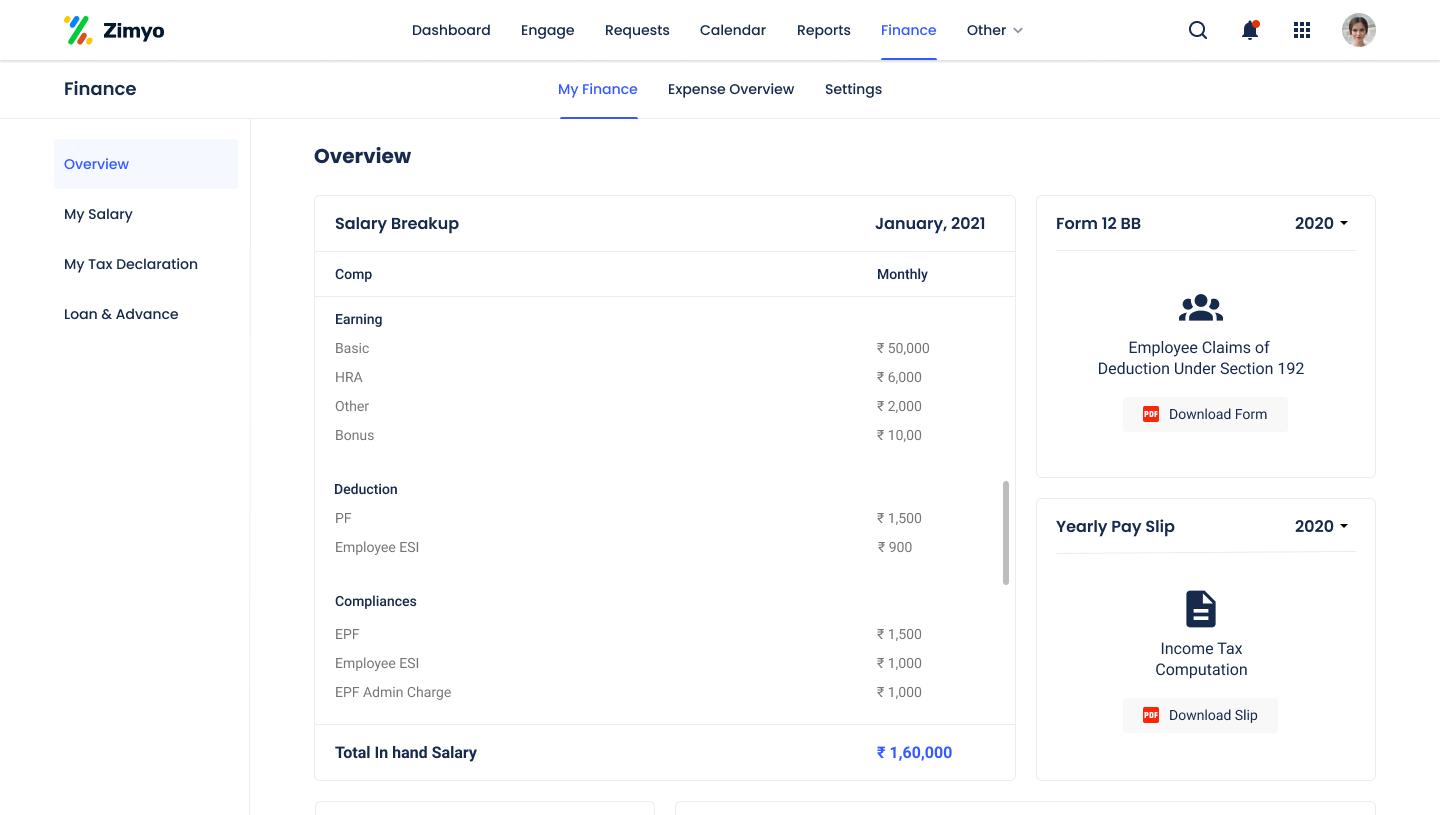This screenshot has height=815, width=1440.
Task: Click the Zimyo logo icon
Action: pos(78,30)
